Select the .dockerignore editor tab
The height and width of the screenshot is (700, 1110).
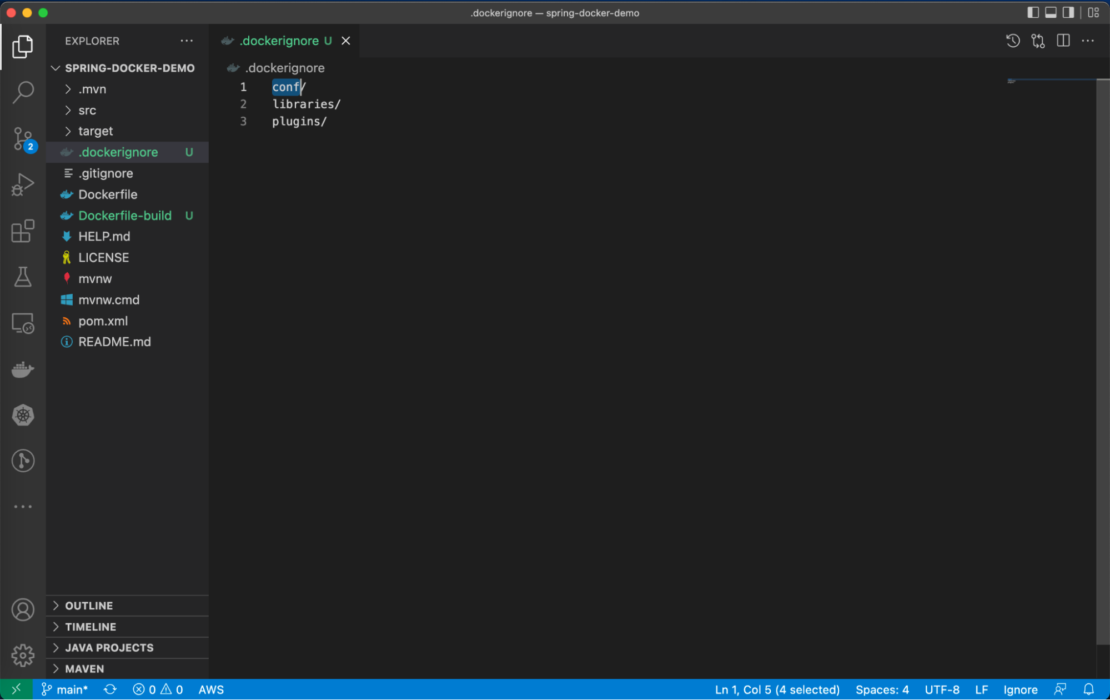coord(277,41)
